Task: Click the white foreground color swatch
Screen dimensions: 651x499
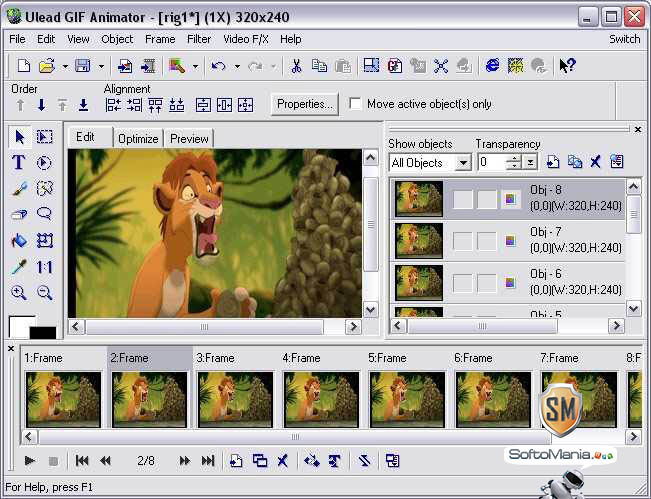Action: (19, 327)
